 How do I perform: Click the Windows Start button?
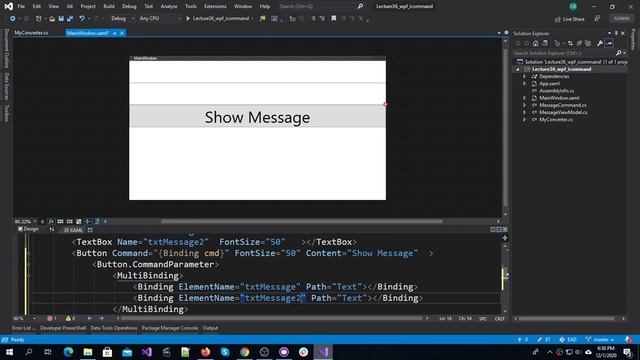pyautogui.click(x=9, y=352)
